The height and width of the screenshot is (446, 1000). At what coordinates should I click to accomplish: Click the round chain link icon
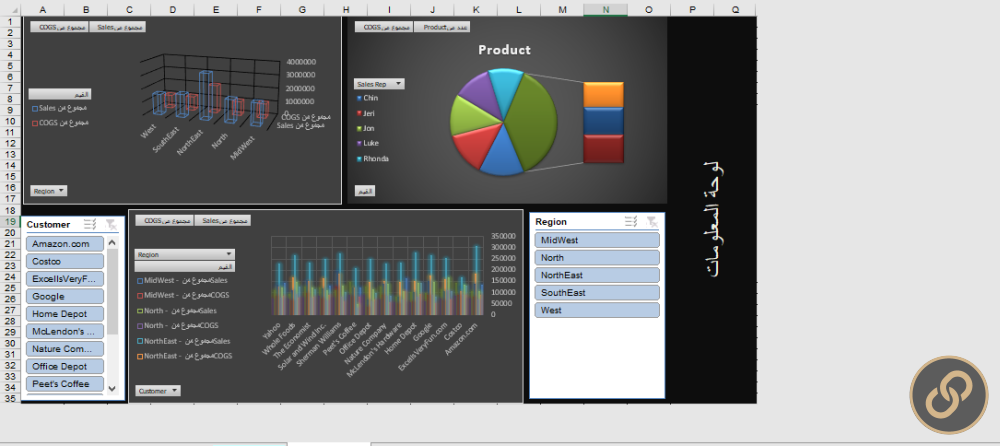click(948, 395)
